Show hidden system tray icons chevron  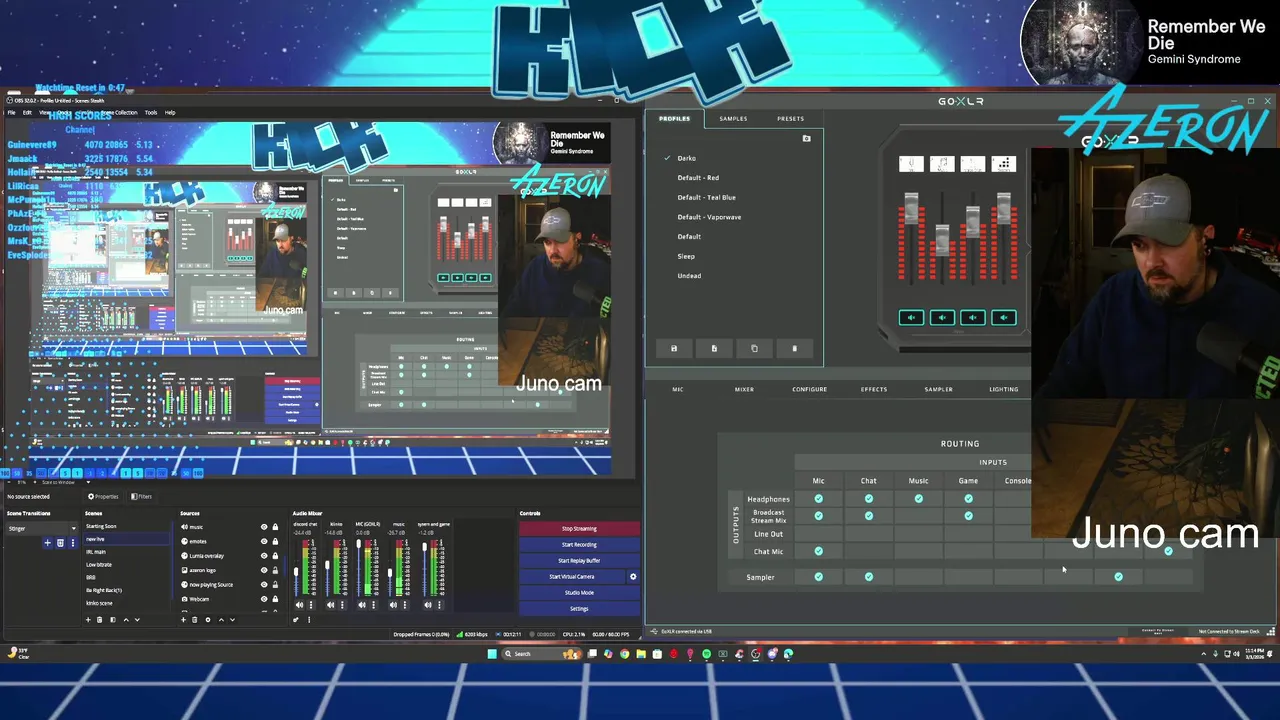(x=1203, y=654)
